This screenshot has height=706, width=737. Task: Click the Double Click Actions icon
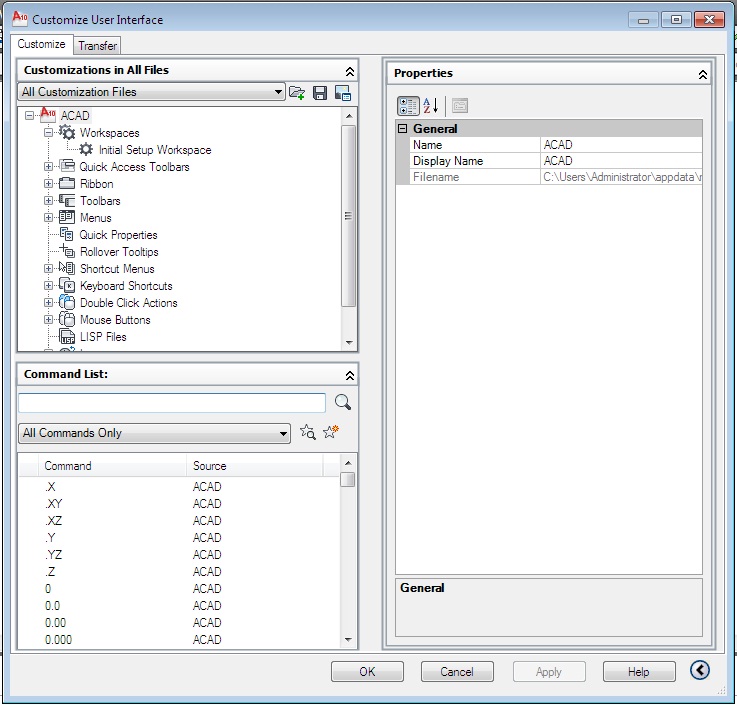click(x=67, y=302)
